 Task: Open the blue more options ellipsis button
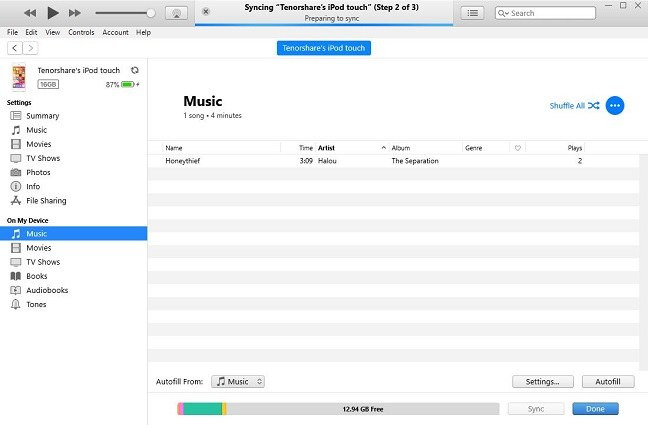tap(615, 106)
